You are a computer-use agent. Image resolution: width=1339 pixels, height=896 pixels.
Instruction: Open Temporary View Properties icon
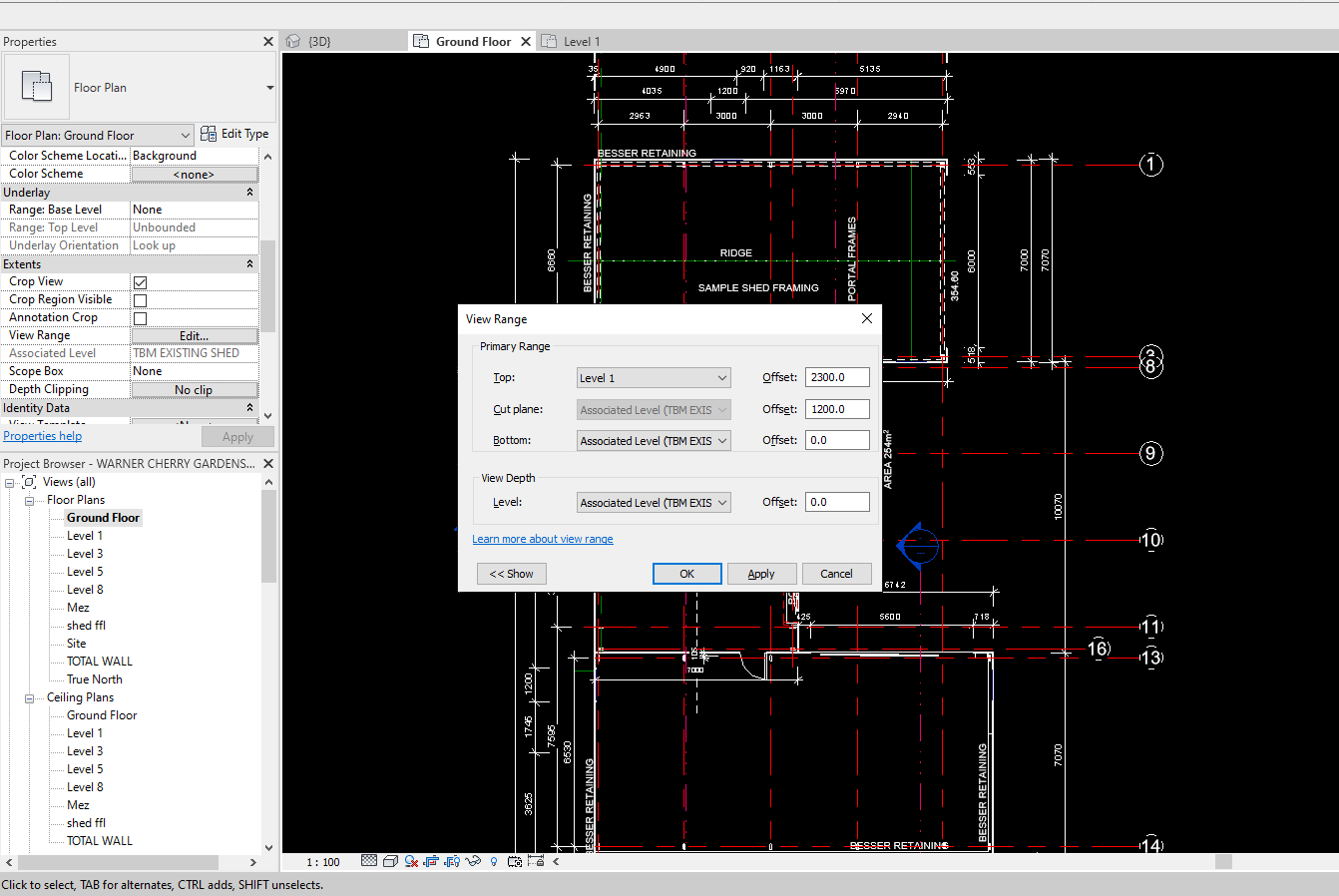[515, 861]
